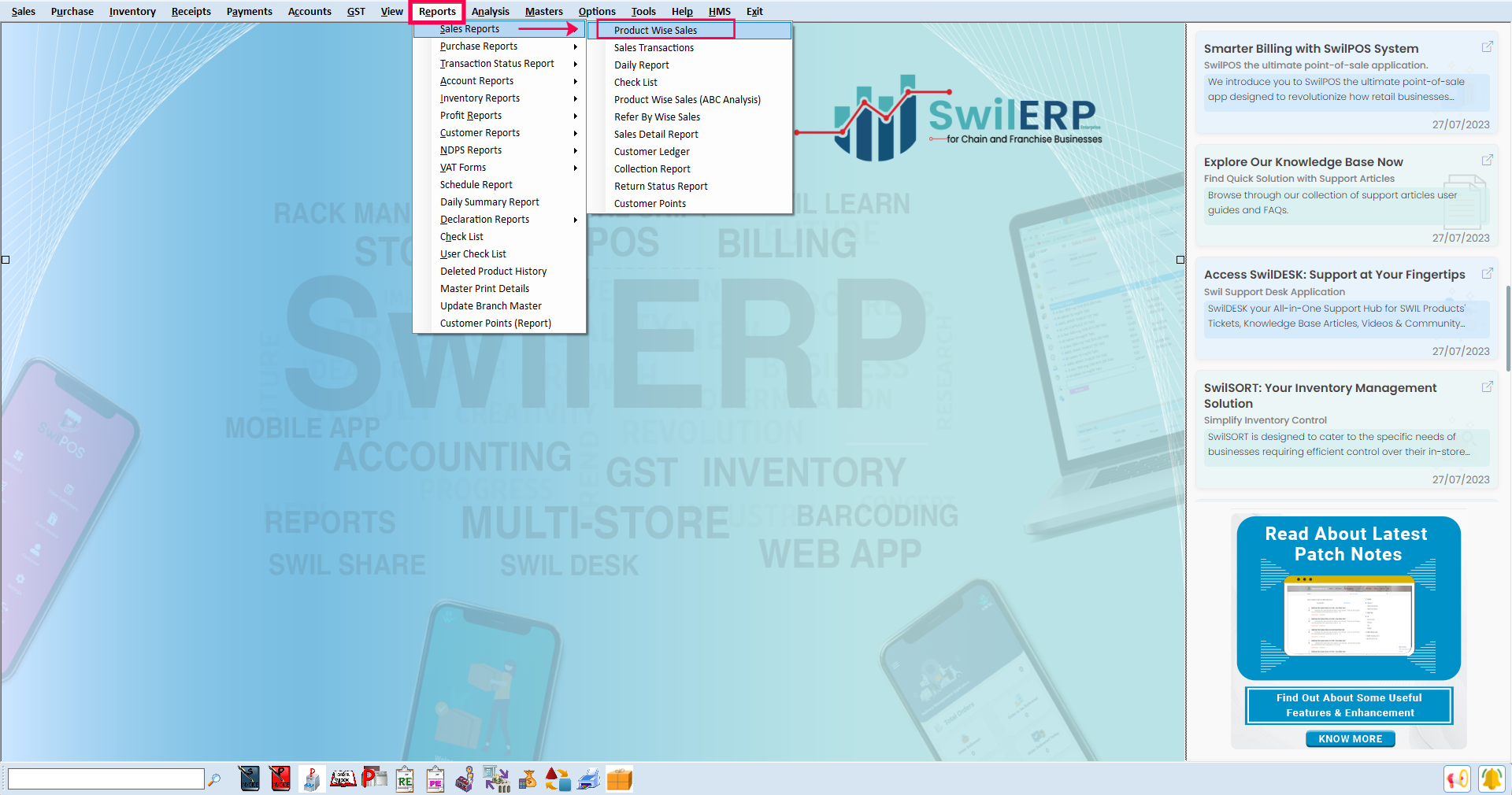Screen dimensions: 1512x795
Task: Open Daily Summary Report
Action: click(499, 202)
